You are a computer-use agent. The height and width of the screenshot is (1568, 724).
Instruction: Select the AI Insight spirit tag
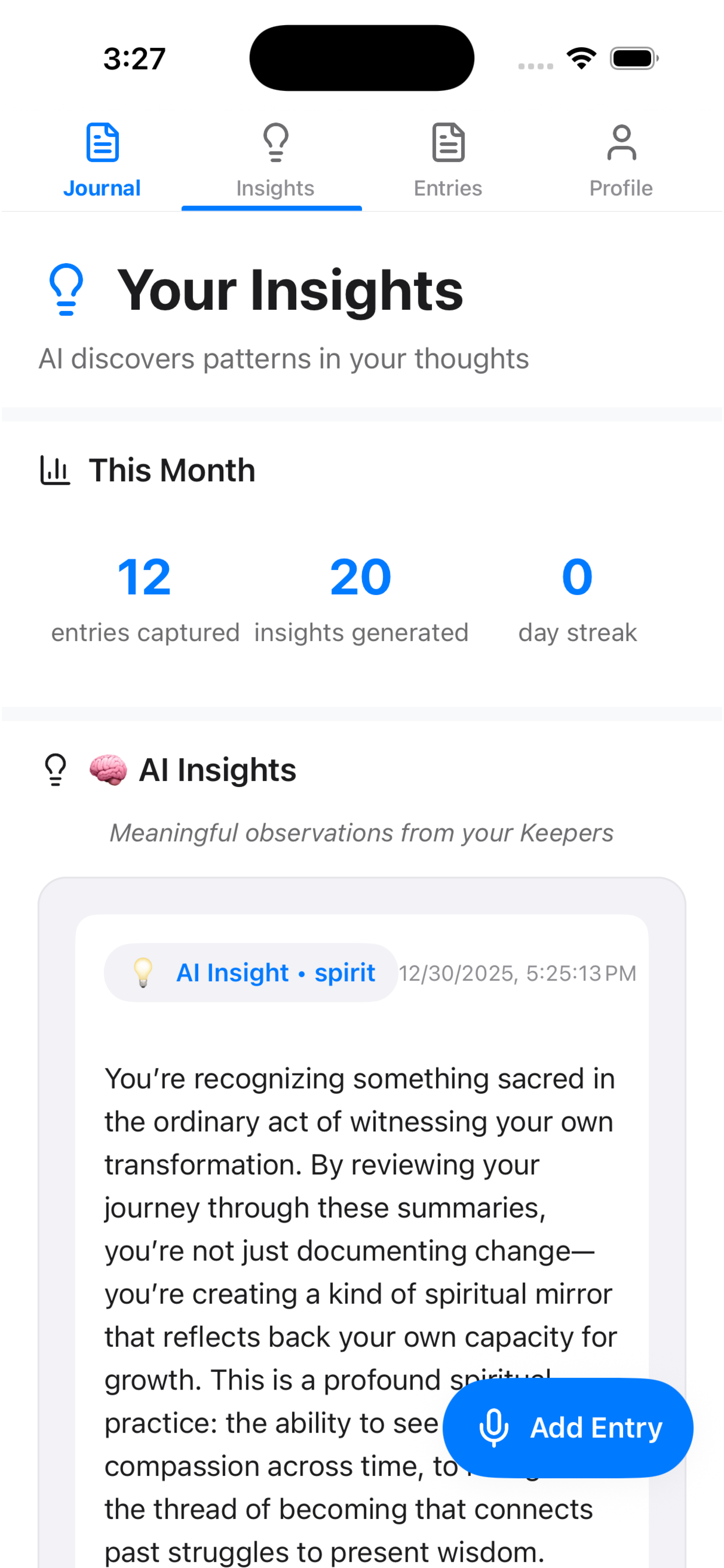[275, 972]
